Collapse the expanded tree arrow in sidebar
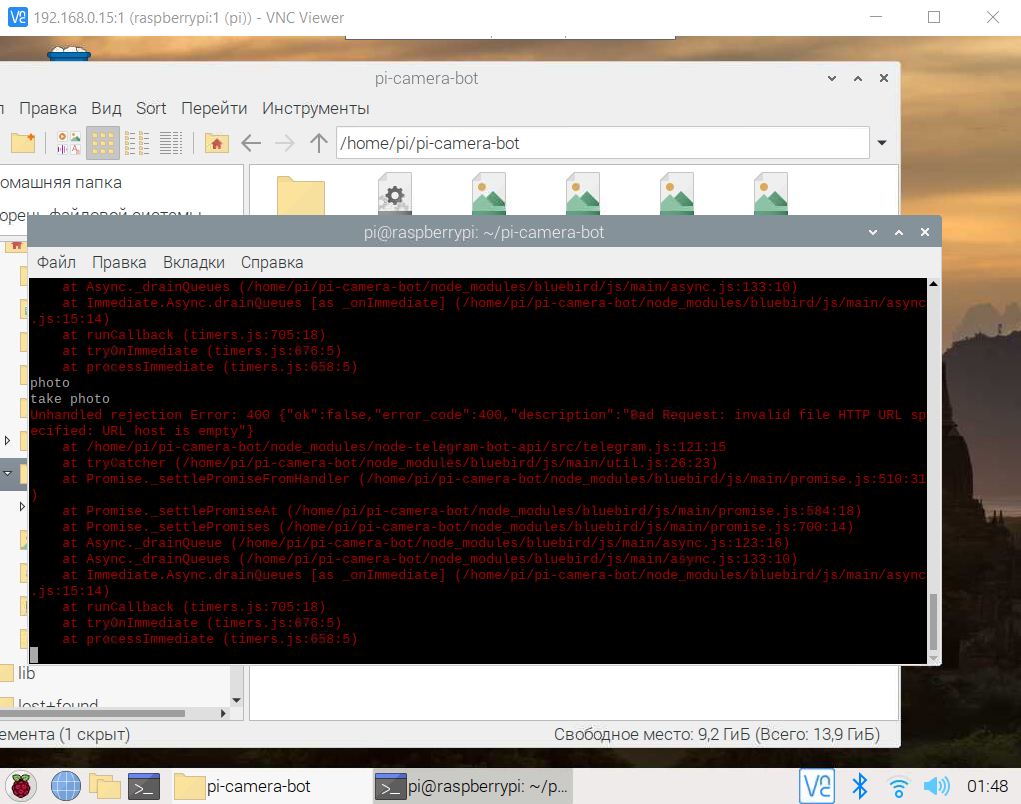 point(7,473)
